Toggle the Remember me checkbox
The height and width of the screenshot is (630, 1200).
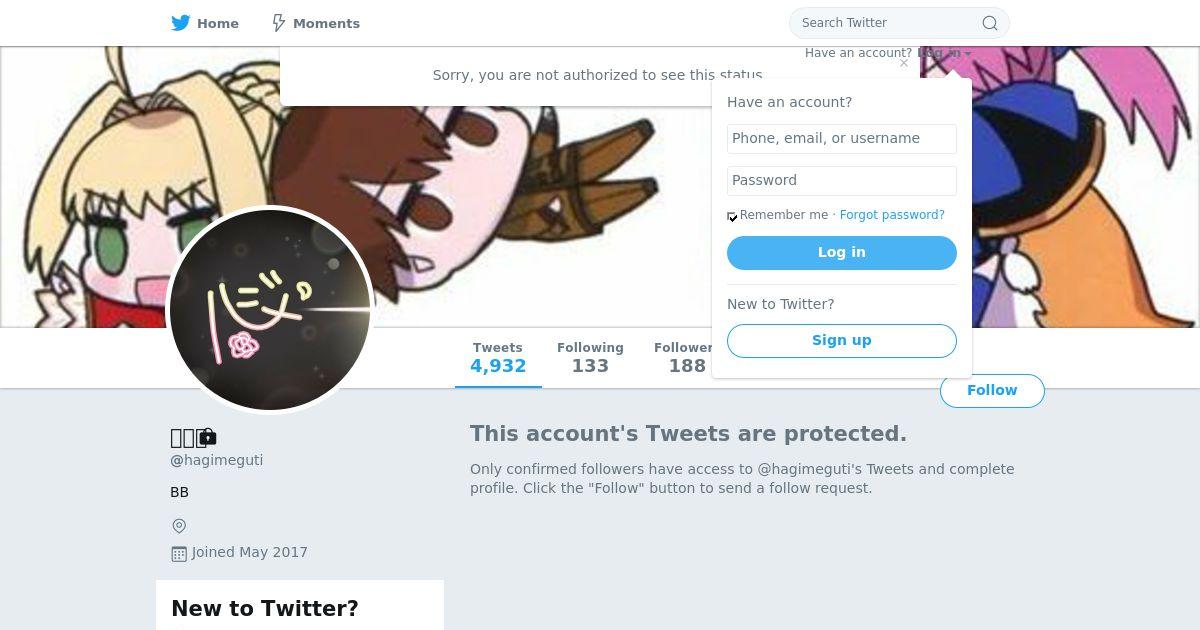tap(733, 216)
